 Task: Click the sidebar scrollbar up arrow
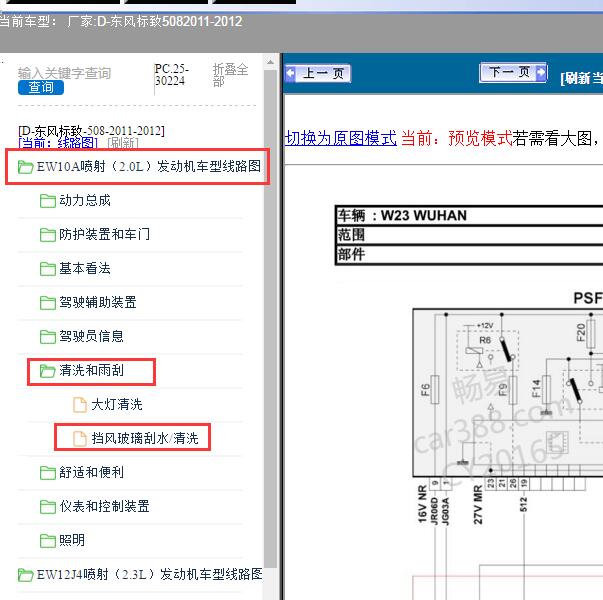point(270,62)
